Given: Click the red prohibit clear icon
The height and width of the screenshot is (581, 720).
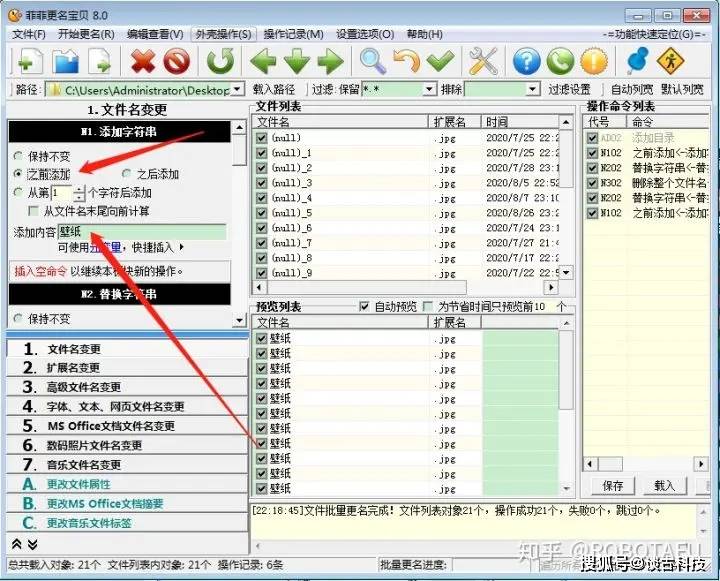Looking at the screenshot, I should [177, 61].
